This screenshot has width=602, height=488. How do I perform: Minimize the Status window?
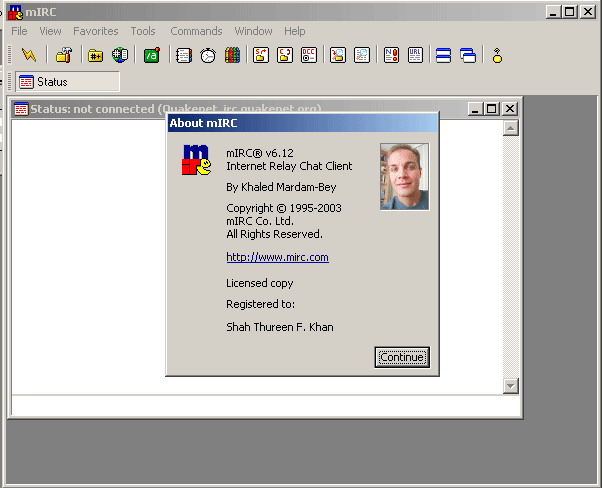475,109
